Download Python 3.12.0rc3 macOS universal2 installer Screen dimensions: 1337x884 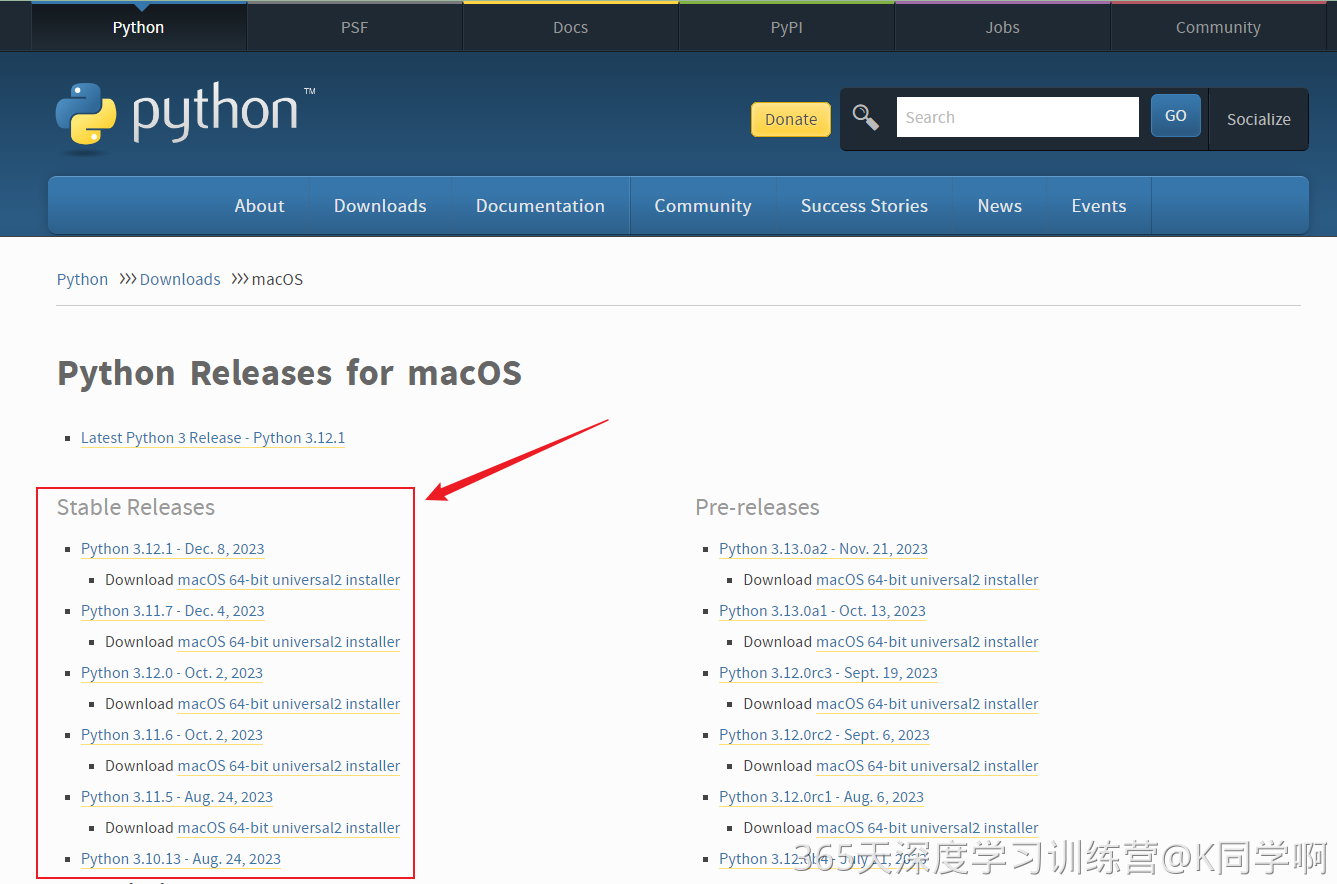point(927,704)
